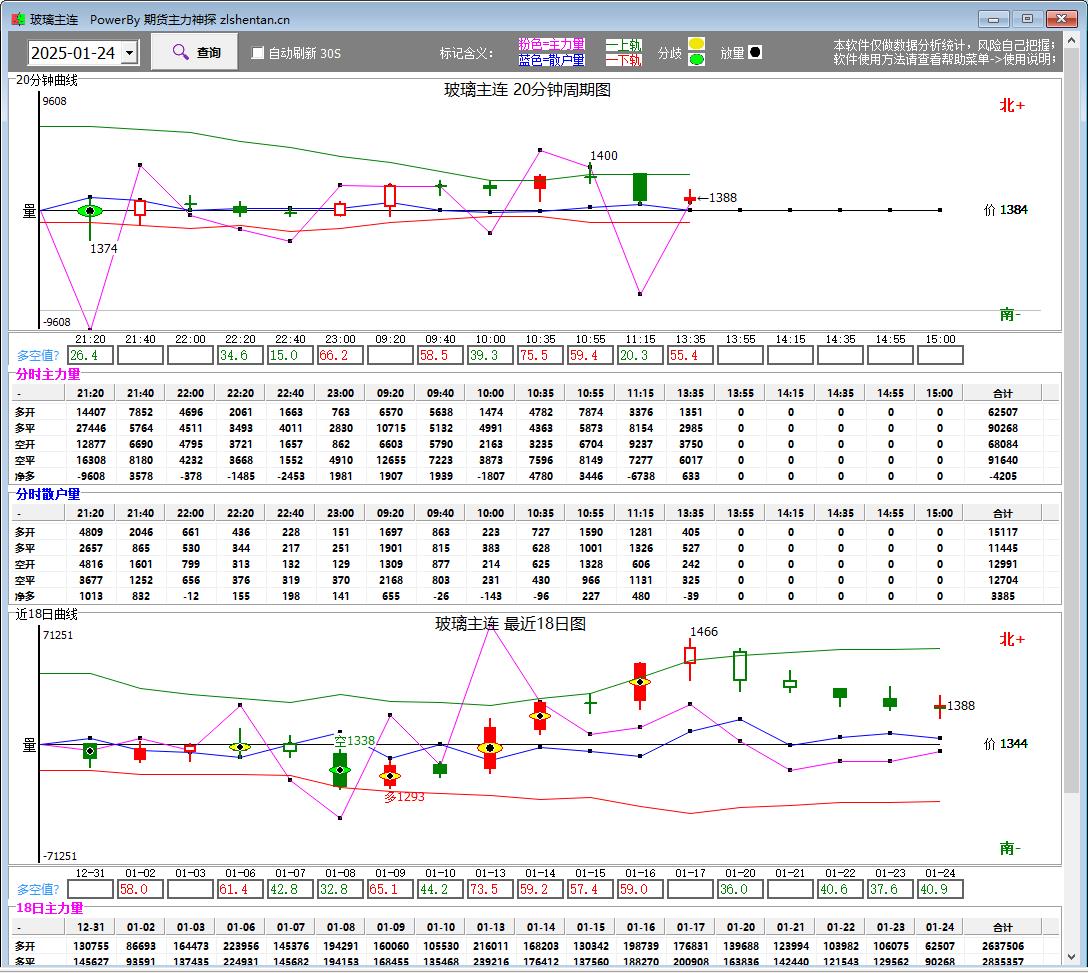Click the 18日主力量 section label
This screenshot has height=973, width=1088.
49,908
